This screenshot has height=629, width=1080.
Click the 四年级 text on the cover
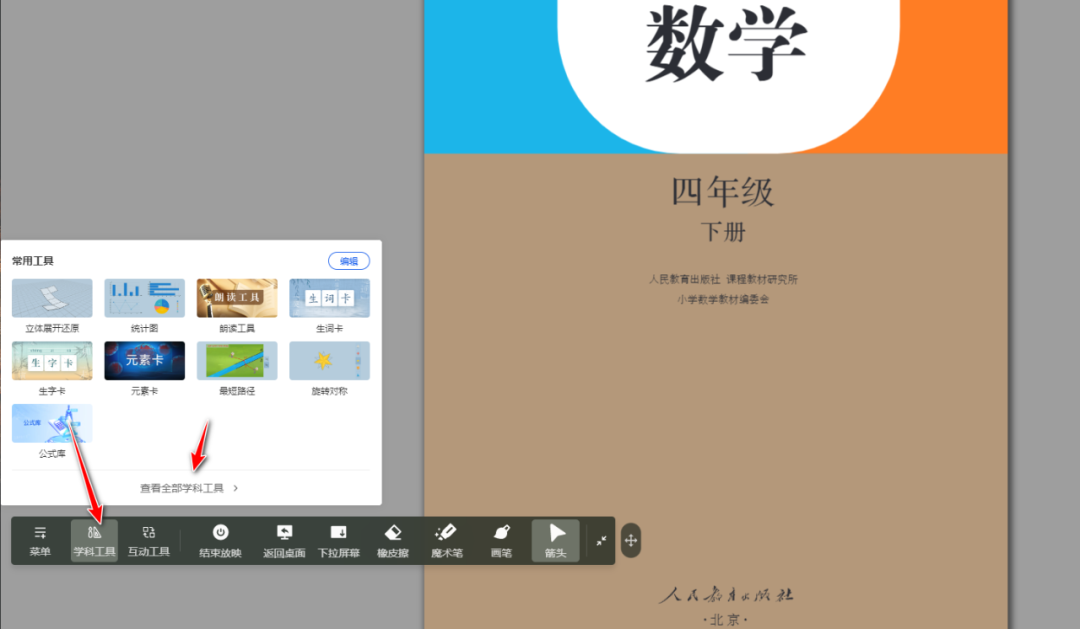click(723, 192)
